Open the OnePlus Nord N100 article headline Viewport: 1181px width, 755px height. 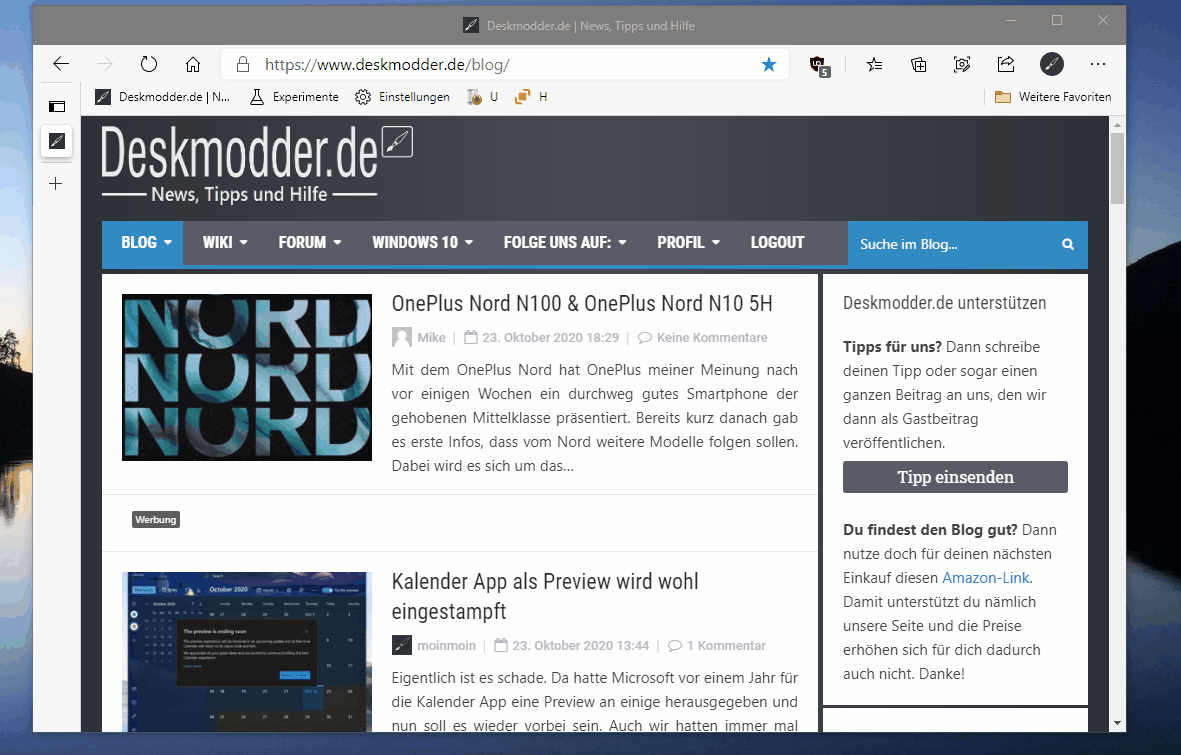(582, 304)
